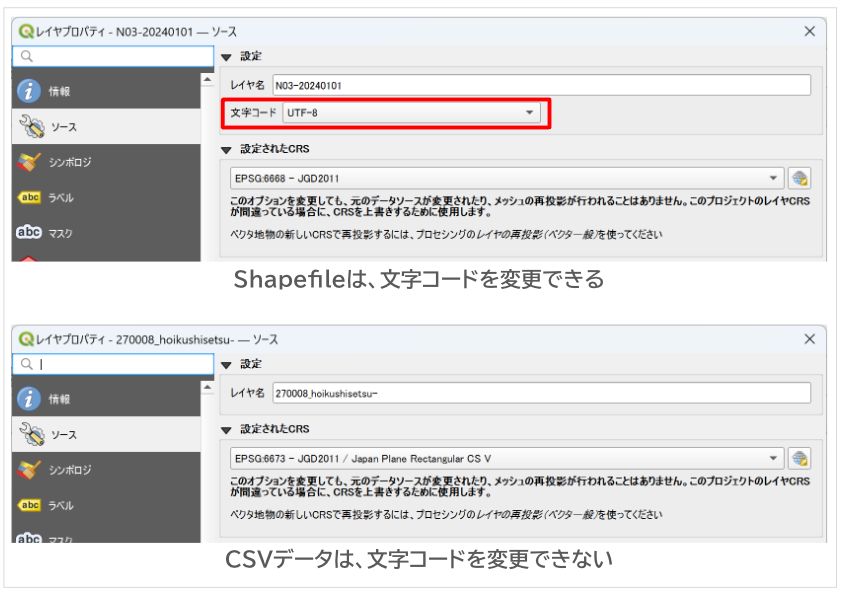849x594 pixels.
Task: Click レイヤ名 field containing N03-20240101
Action: click(x=541, y=85)
